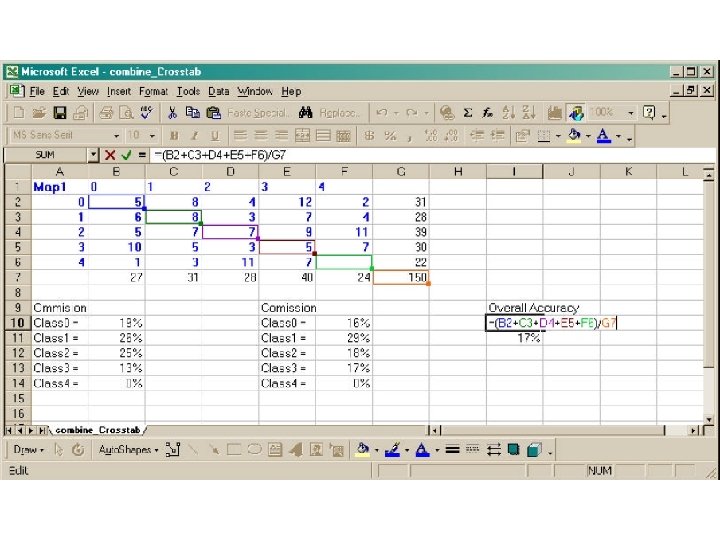
Task: Click the Edit Formula equals button
Action: pyautogui.click(x=142, y=155)
